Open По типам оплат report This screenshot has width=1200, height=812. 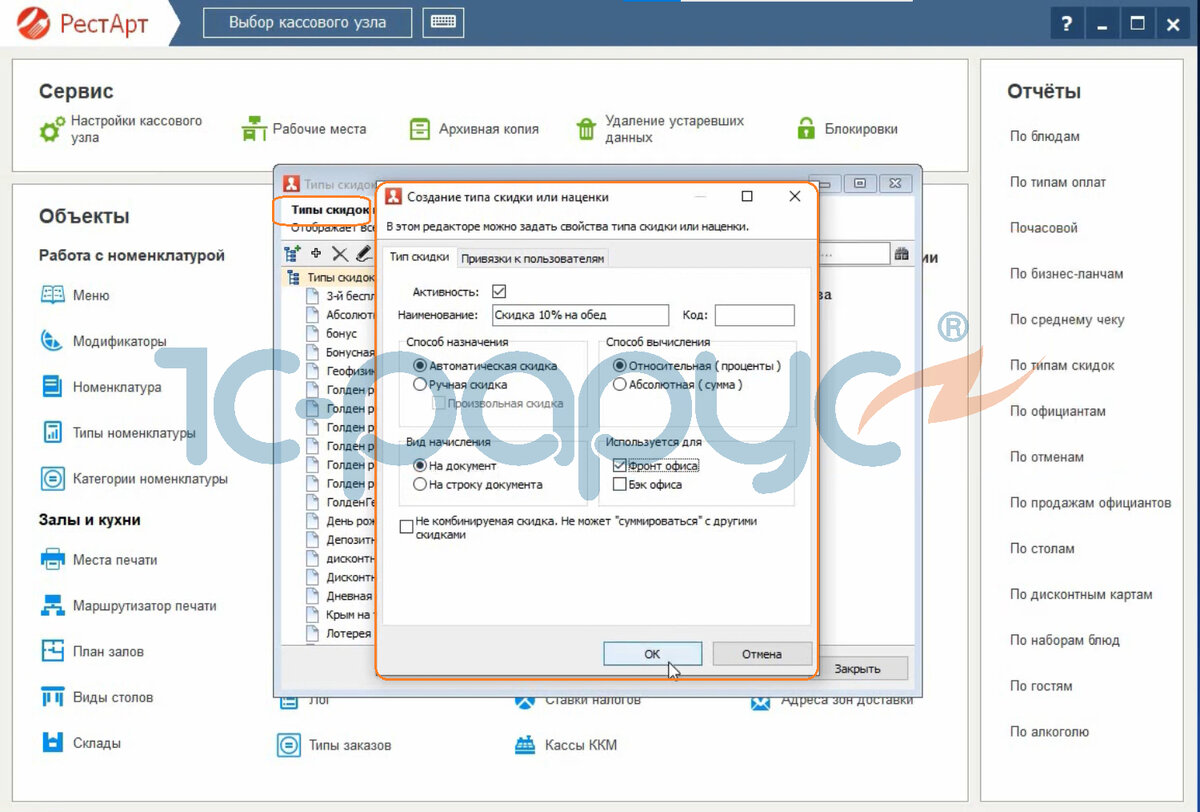pyautogui.click(x=1058, y=182)
